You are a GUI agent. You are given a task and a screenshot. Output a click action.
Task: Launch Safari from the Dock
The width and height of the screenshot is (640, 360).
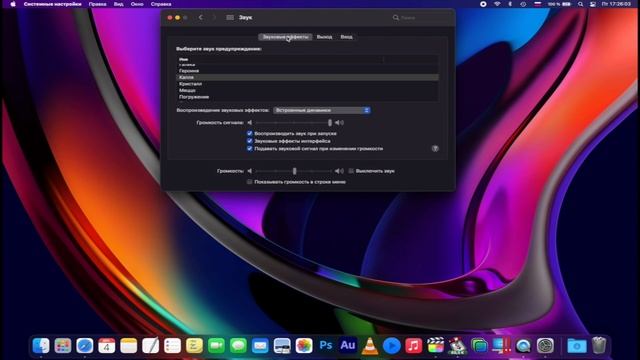tap(84, 346)
